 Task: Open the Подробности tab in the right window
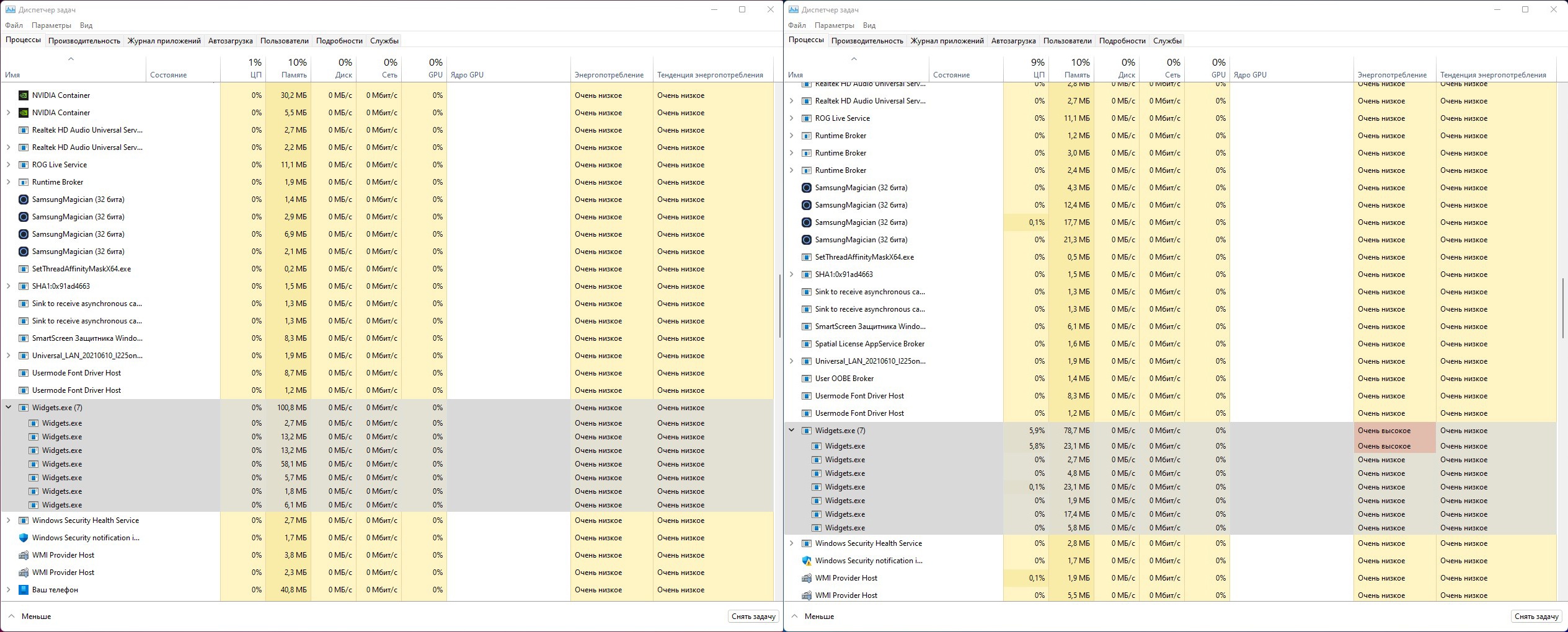click(1122, 41)
